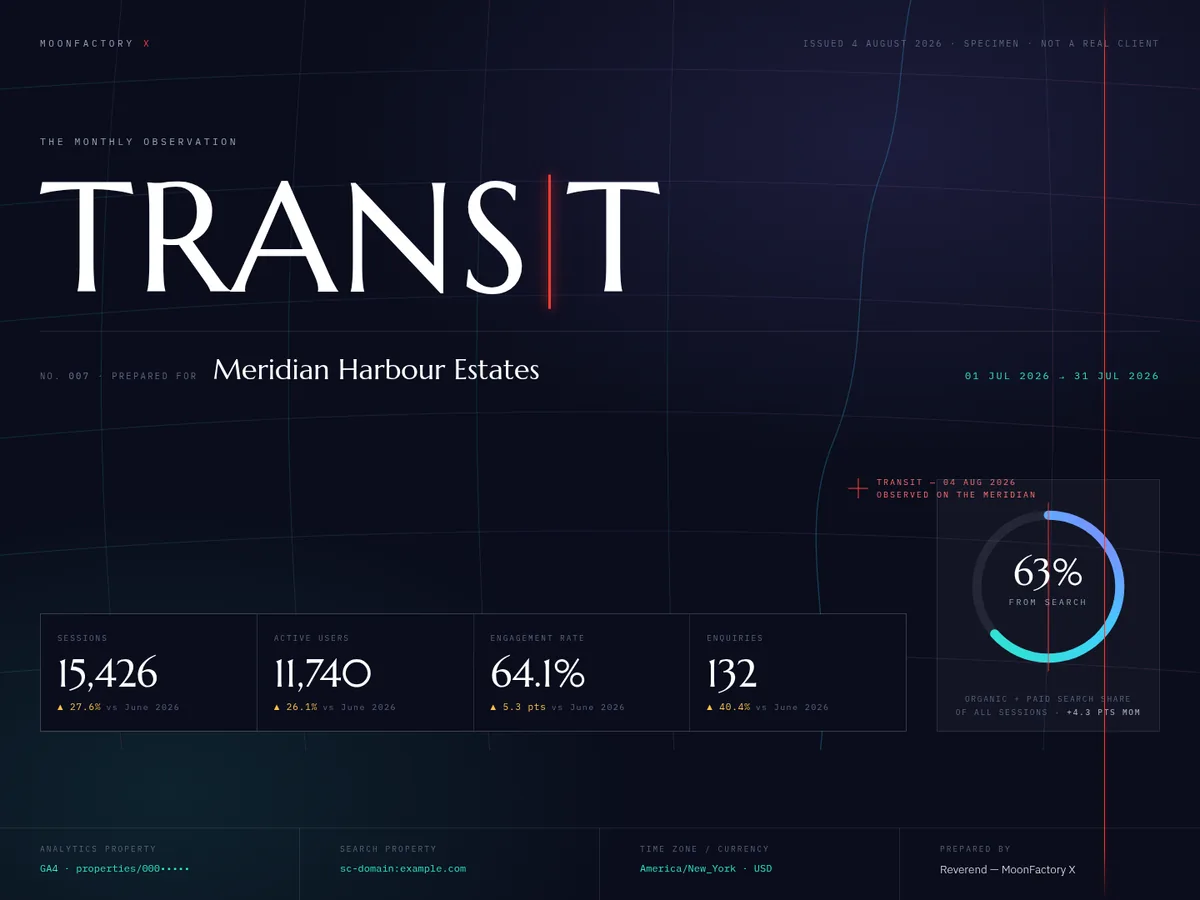Click 'FROM SEARCH' label in the donut
This screenshot has height=900, width=1200.
point(1048,602)
